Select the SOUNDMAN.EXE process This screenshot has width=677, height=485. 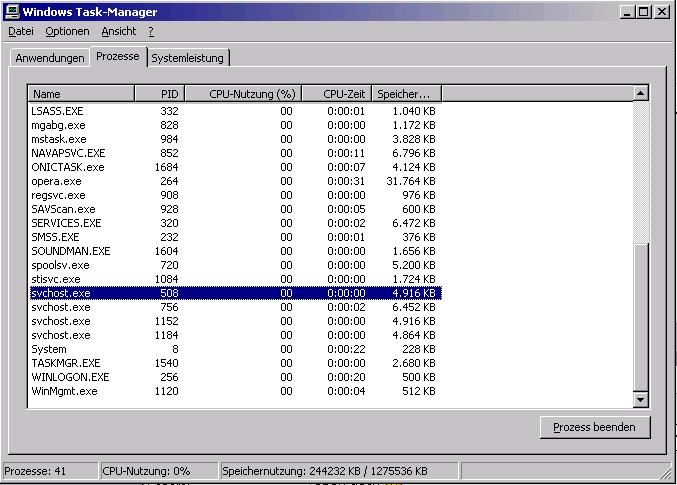pyautogui.click(x=235, y=251)
